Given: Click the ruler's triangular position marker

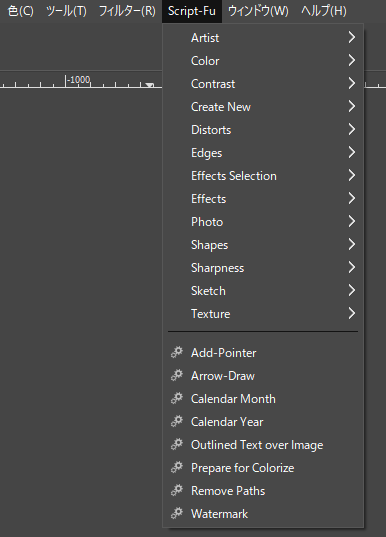Looking at the screenshot, I should tap(150, 85).
